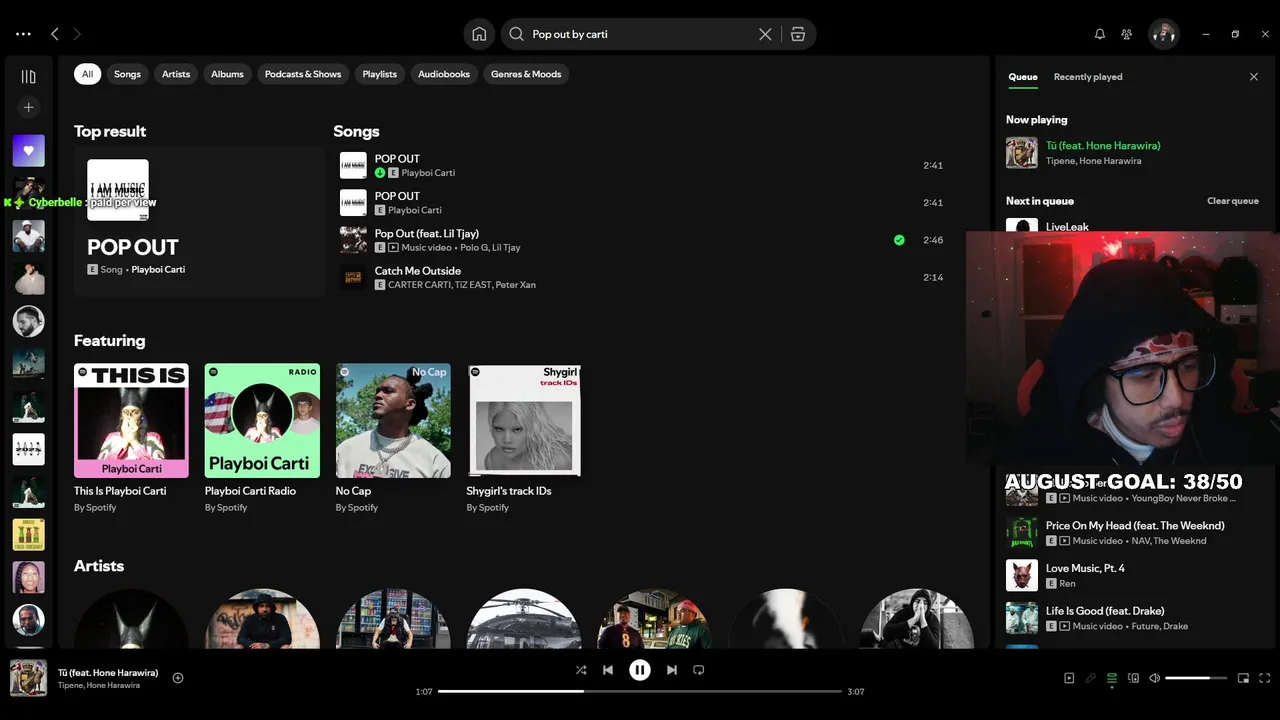Screen dimensions: 1280x720
Task: Create a new playlist with plus icon
Action: [28, 107]
